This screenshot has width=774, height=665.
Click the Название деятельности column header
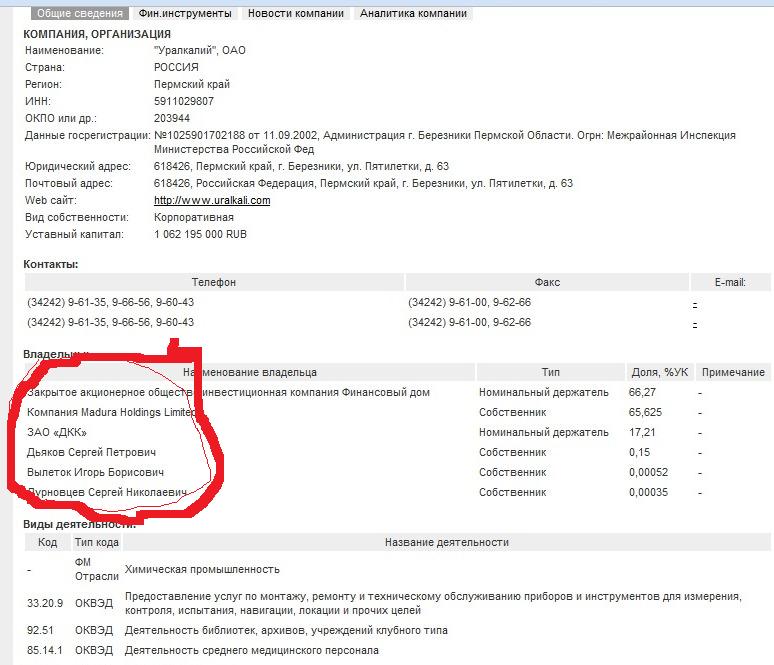(446, 542)
